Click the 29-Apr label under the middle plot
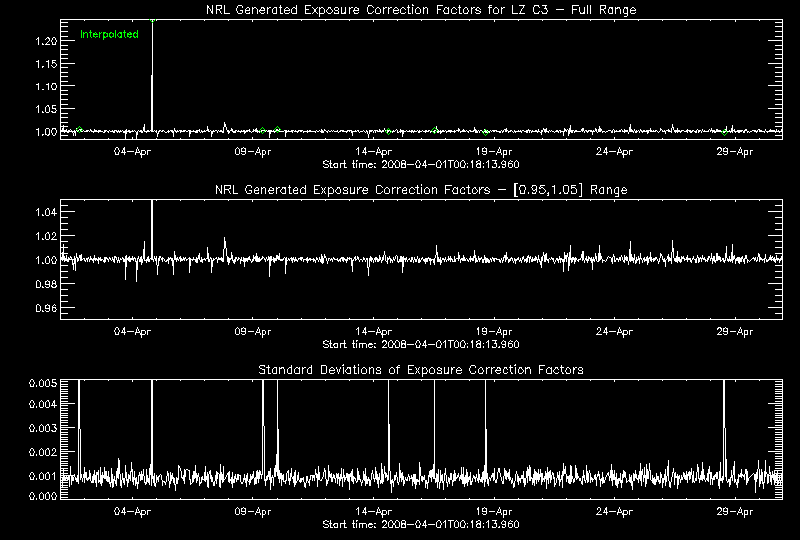This screenshot has width=800, height=540. [735, 332]
